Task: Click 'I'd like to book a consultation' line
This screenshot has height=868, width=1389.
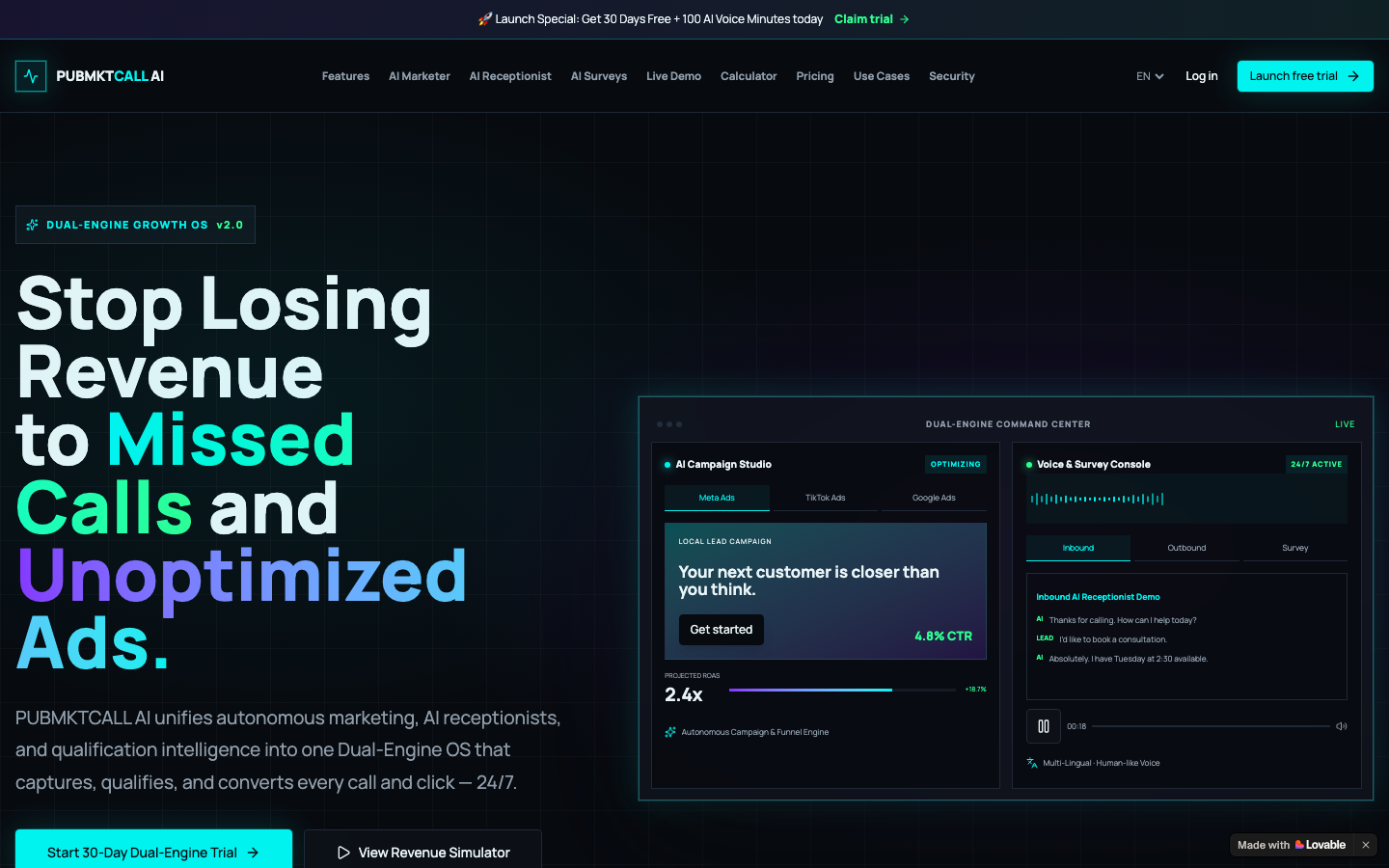Action: click(1113, 639)
